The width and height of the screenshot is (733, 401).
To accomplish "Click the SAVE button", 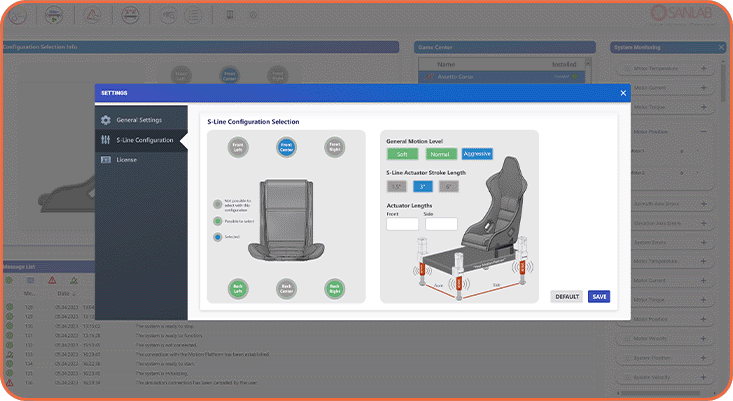I will (598, 297).
